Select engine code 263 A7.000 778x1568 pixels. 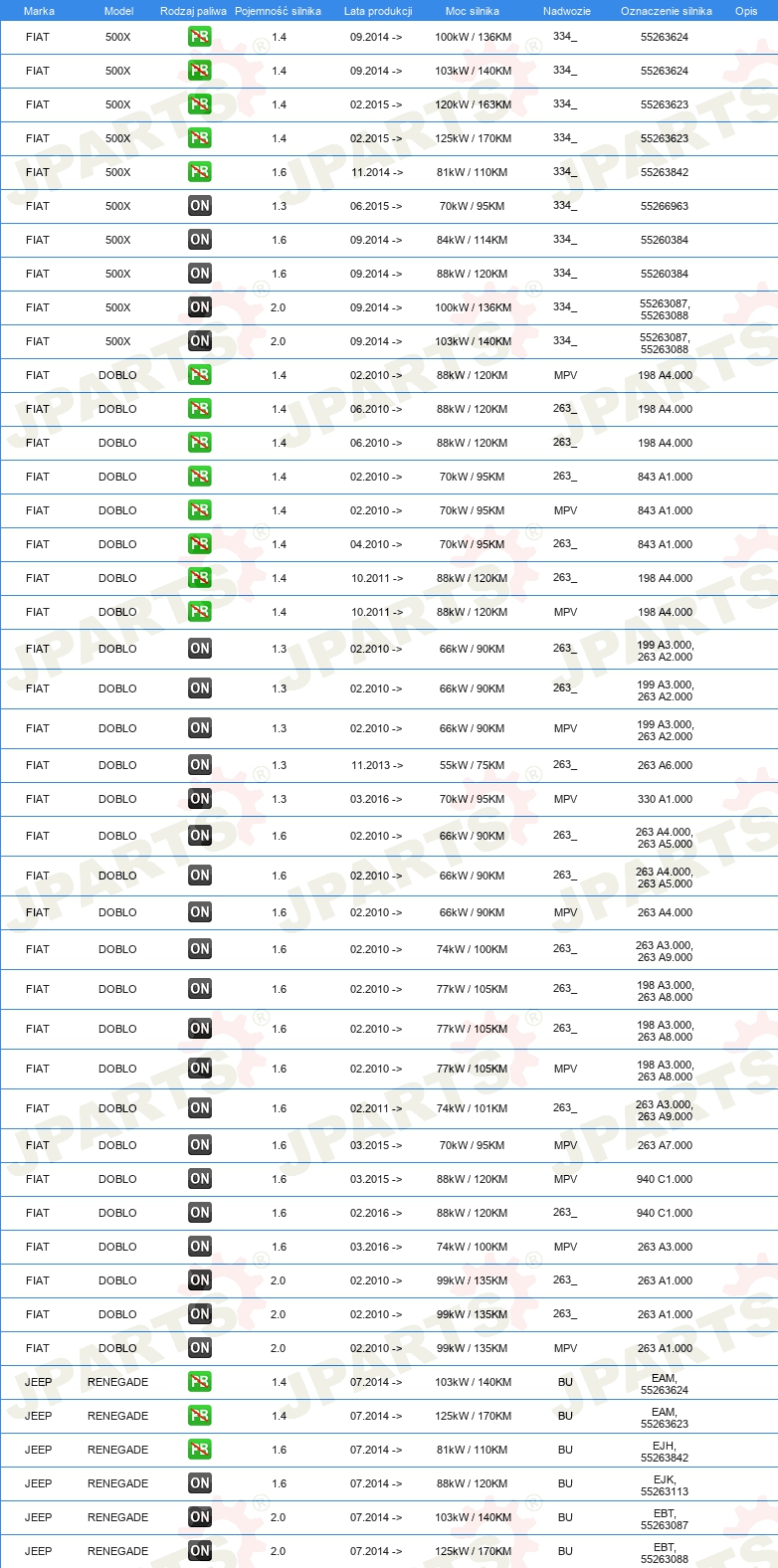pos(665,1145)
